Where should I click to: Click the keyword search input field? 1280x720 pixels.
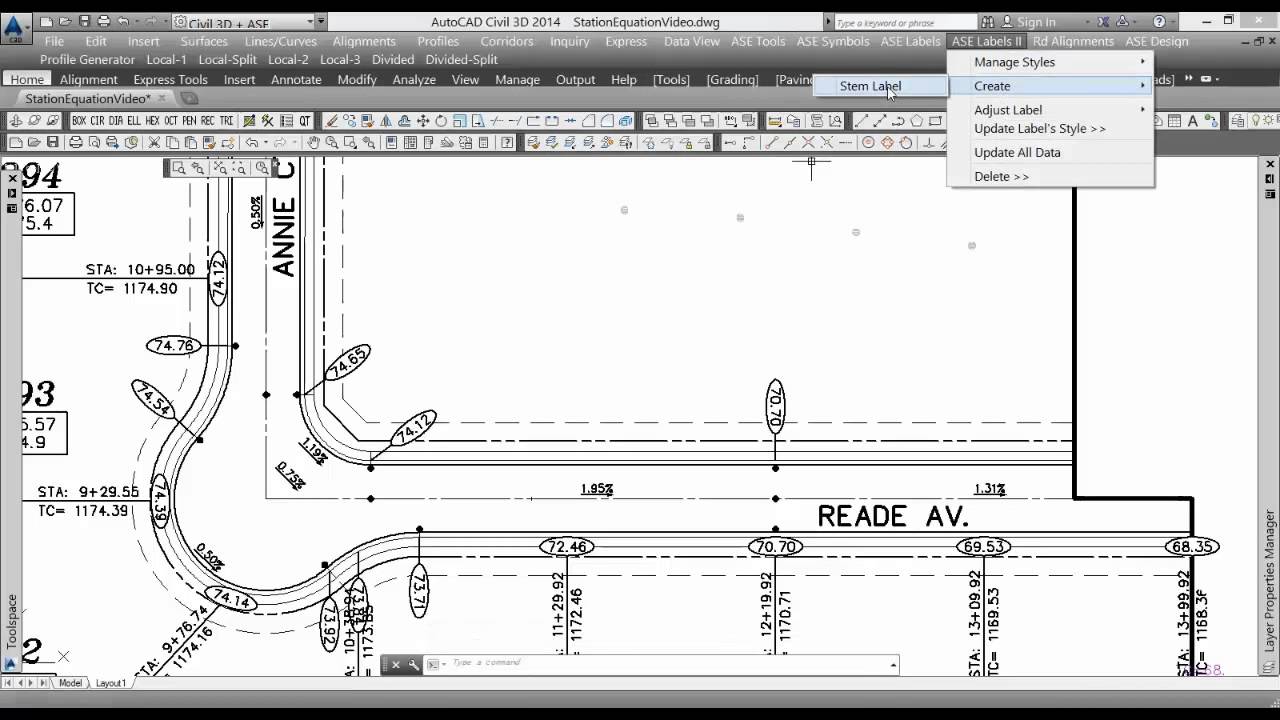906,22
